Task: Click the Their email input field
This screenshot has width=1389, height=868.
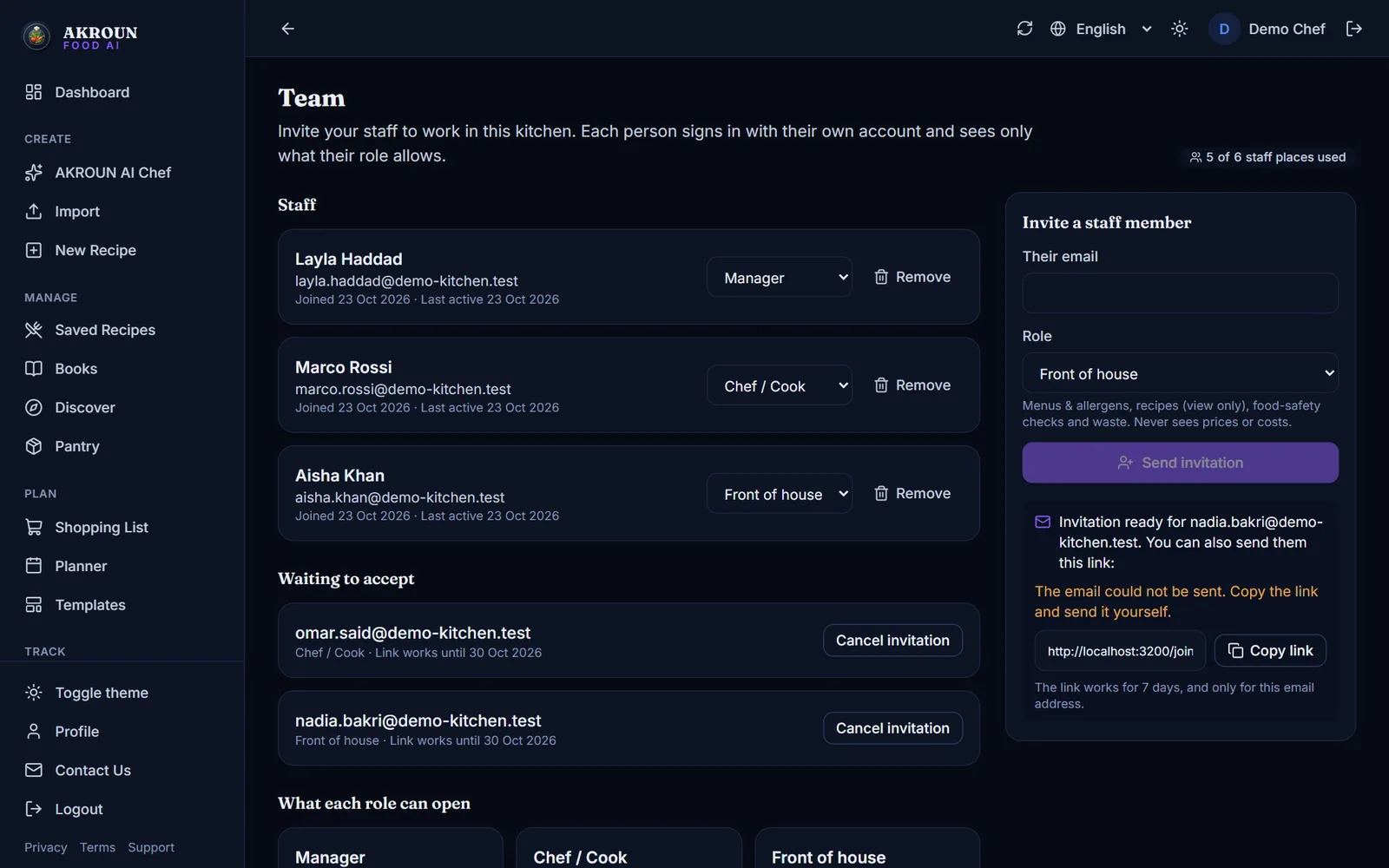Action: coord(1181,293)
